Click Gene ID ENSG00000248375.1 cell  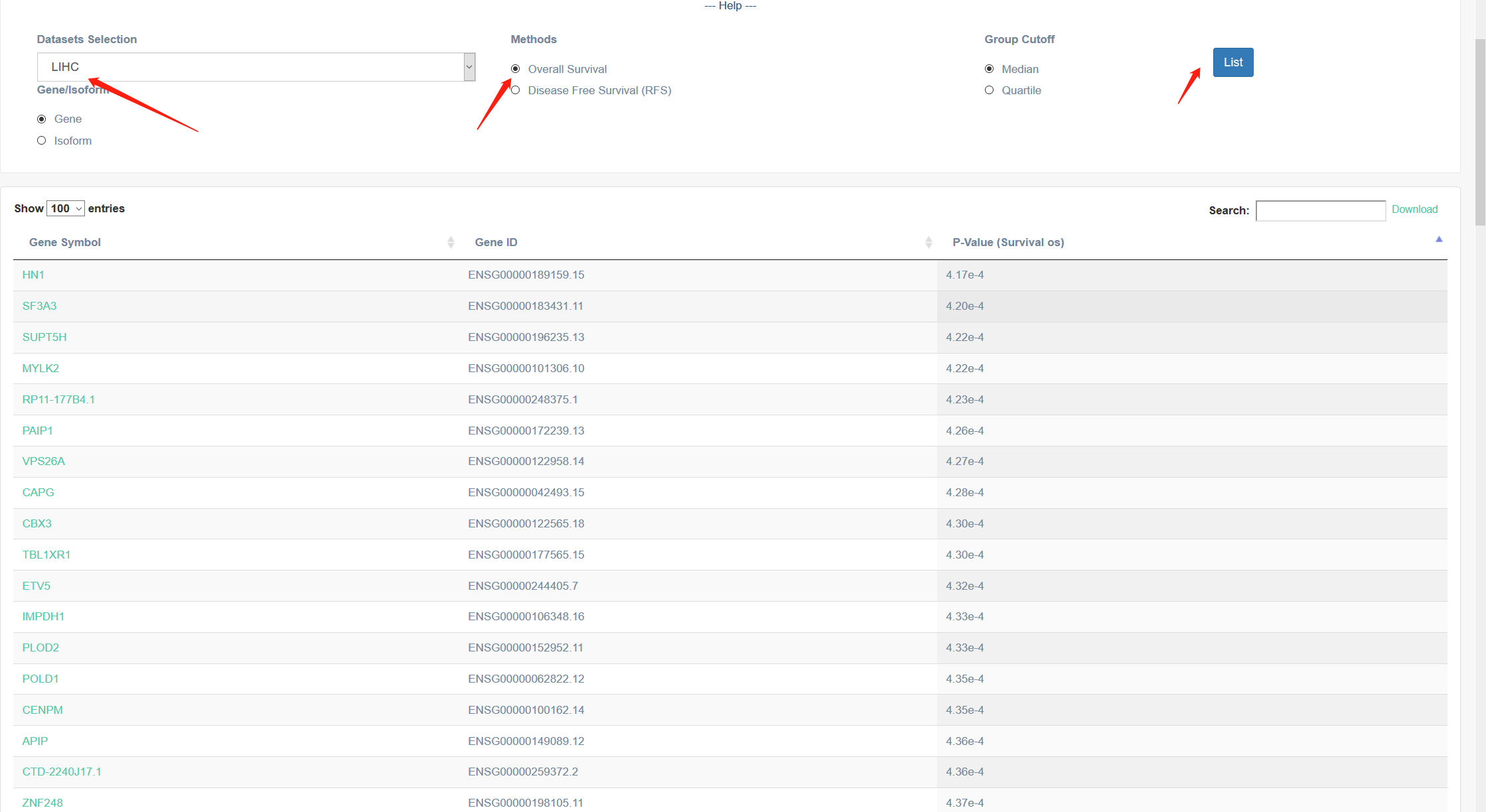pos(698,399)
